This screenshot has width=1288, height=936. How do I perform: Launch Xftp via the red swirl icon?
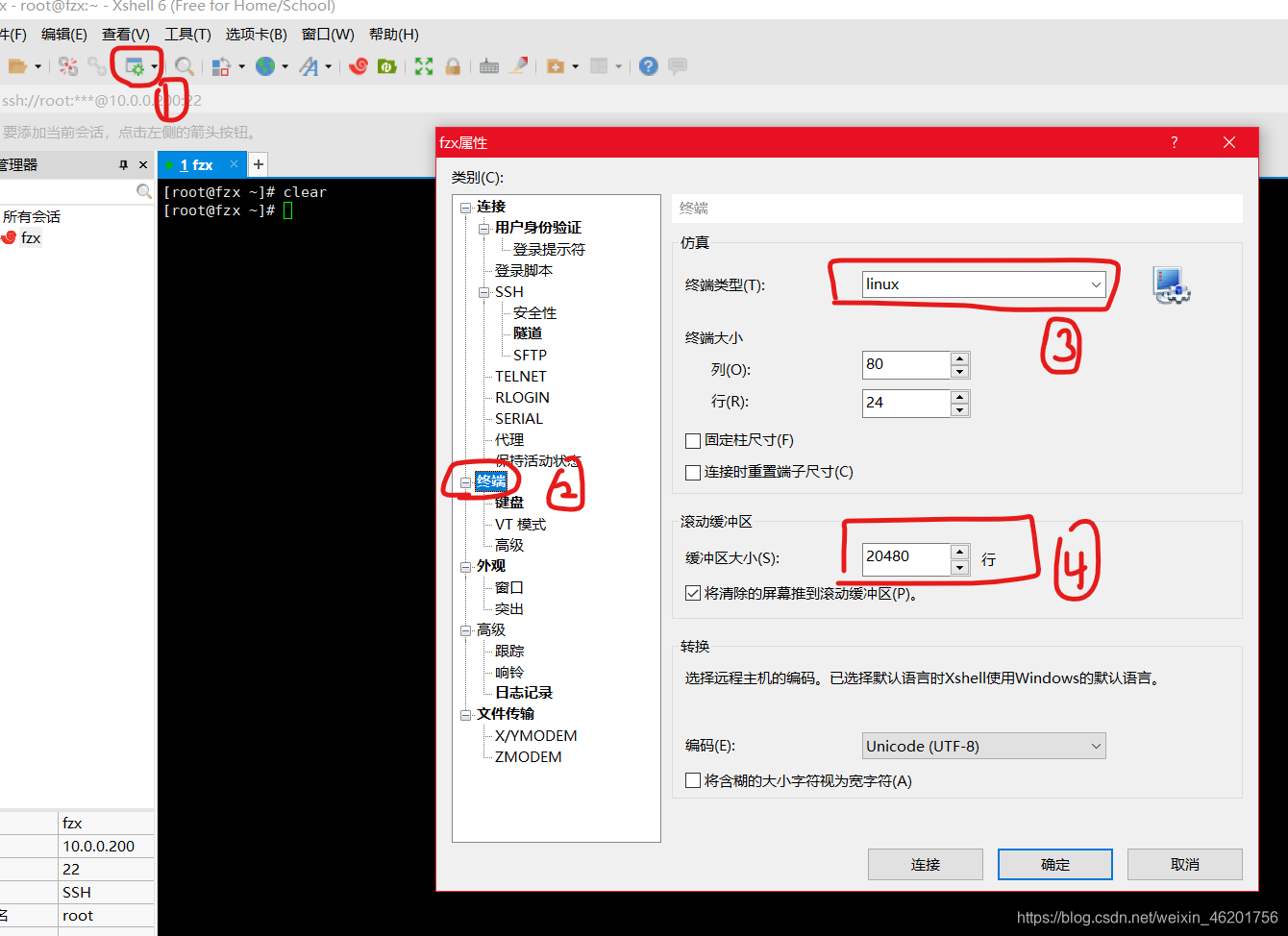point(359,66)
